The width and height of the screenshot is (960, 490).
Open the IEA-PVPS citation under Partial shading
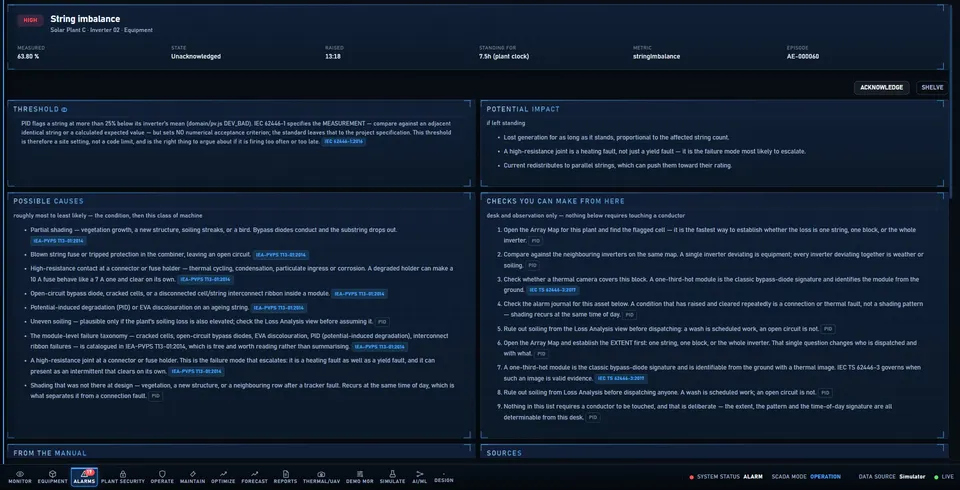(x=58, y=241)
